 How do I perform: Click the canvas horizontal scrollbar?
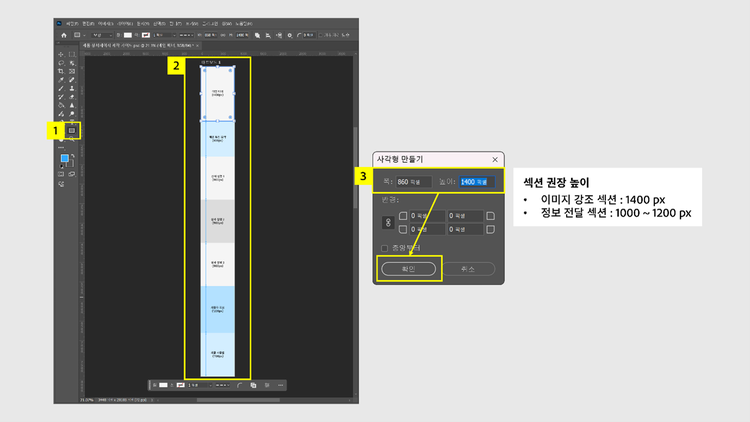point(238,400)
